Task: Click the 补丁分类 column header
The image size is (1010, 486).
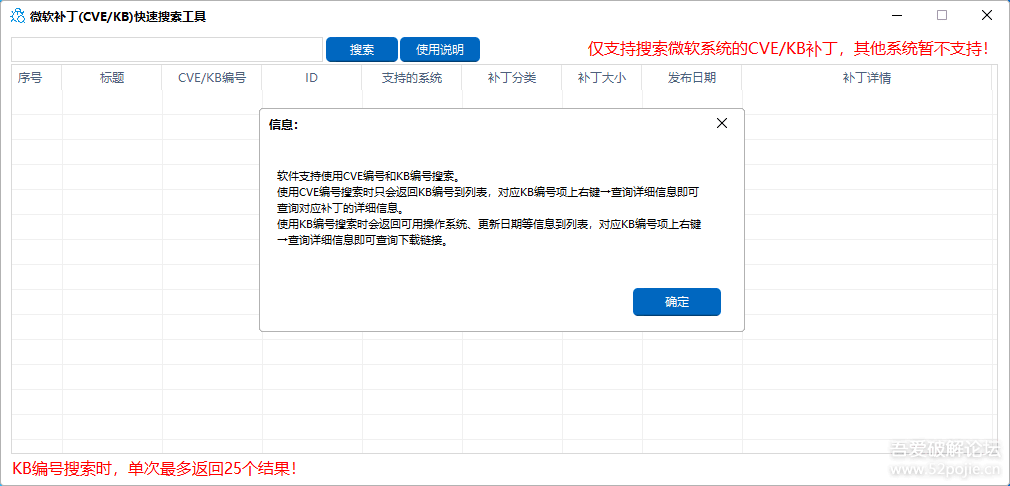Action: click(511, 78)
